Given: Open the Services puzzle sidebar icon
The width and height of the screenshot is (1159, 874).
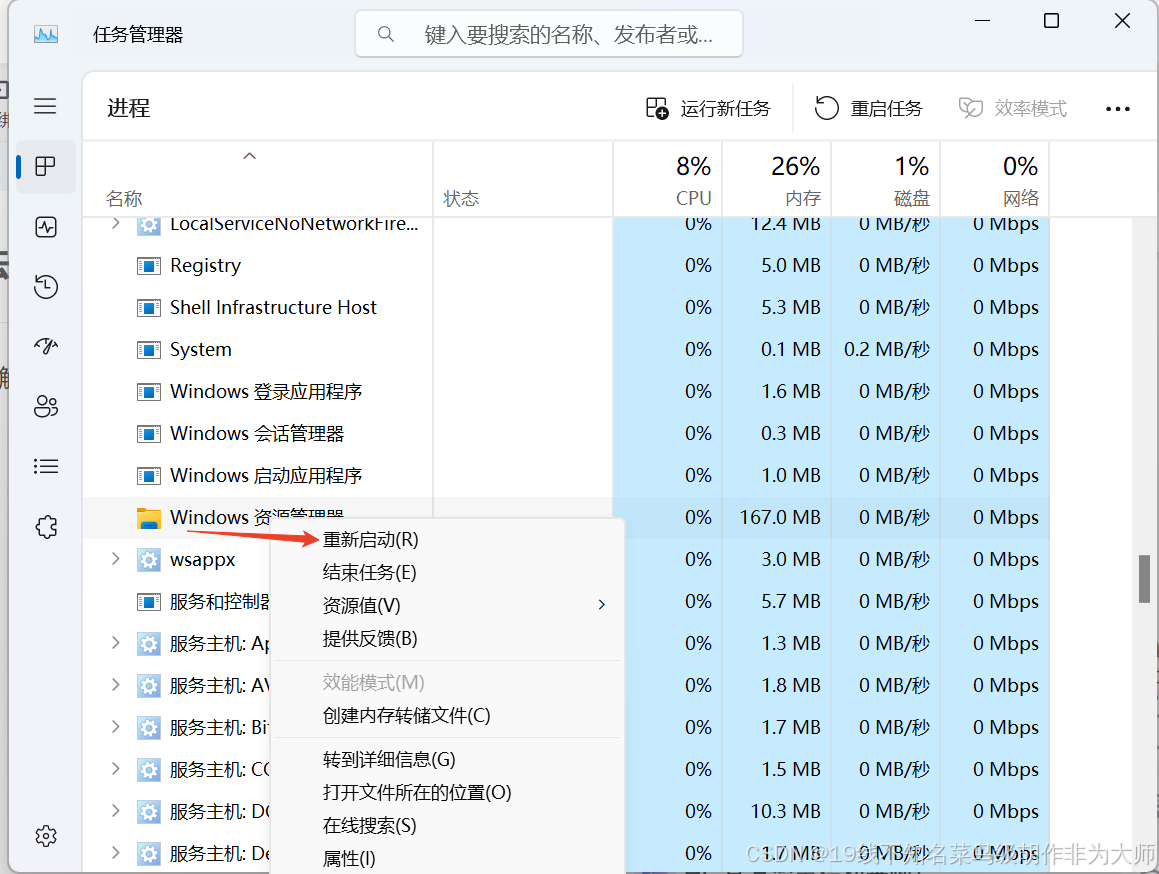Looking at the screenshot, I should pos(46,526).
